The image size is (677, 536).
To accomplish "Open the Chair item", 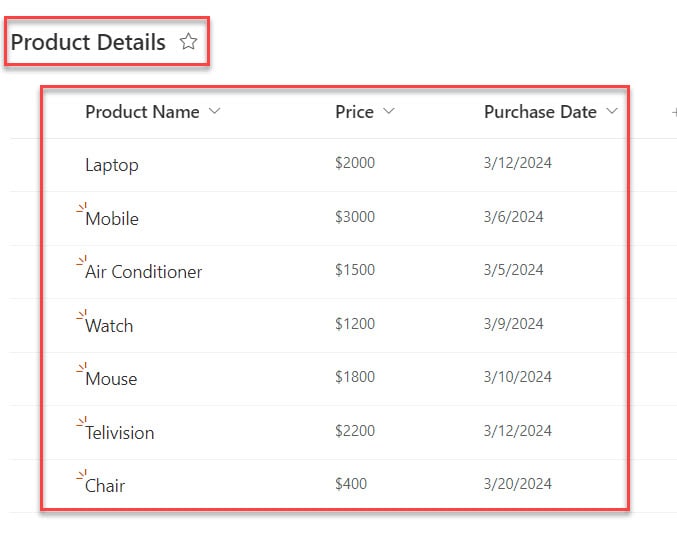I will (x=105, y=486).
